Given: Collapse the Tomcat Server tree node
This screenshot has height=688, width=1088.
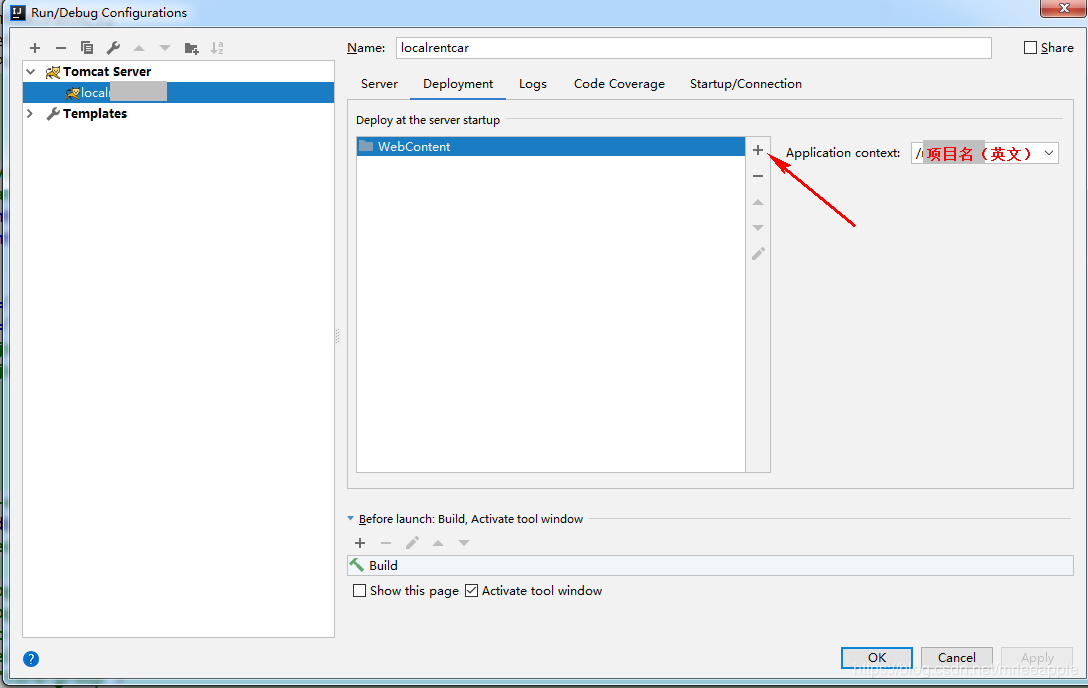Looking at the screenshot, I should click(31, 71).
